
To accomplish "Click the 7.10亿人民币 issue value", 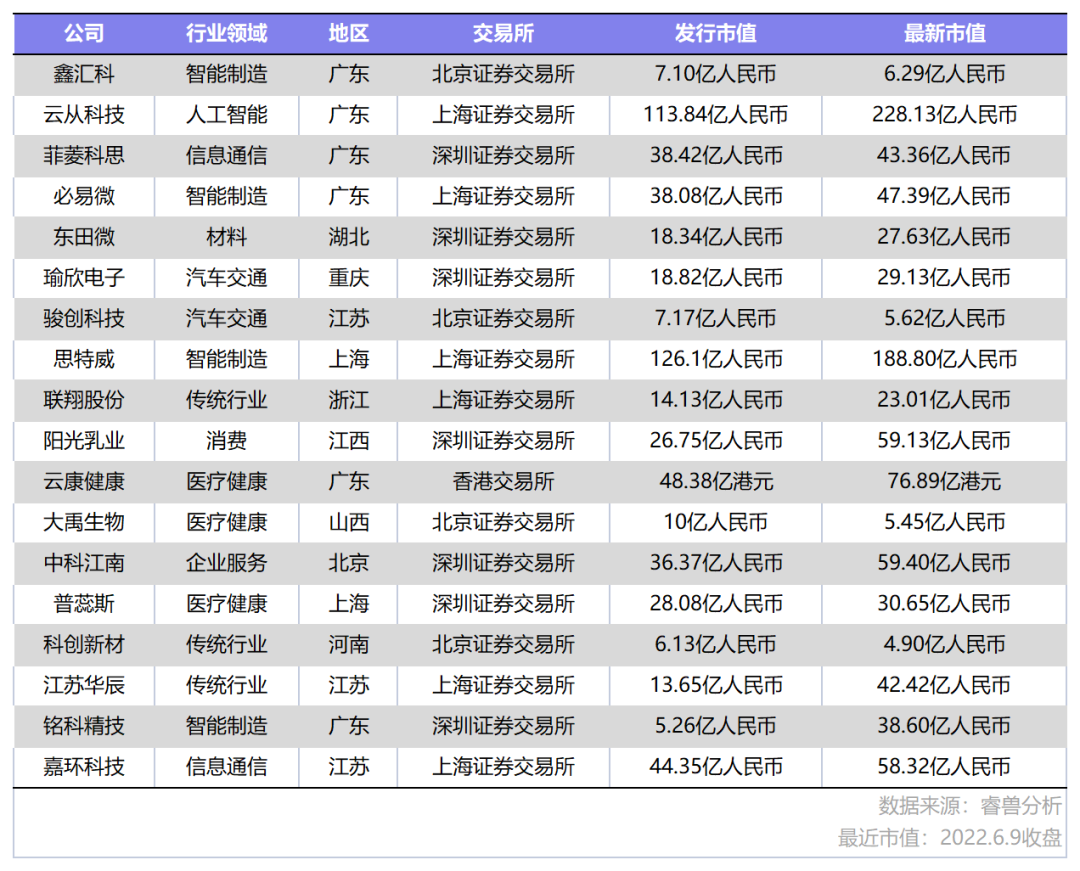I will [x=716, y=74].
